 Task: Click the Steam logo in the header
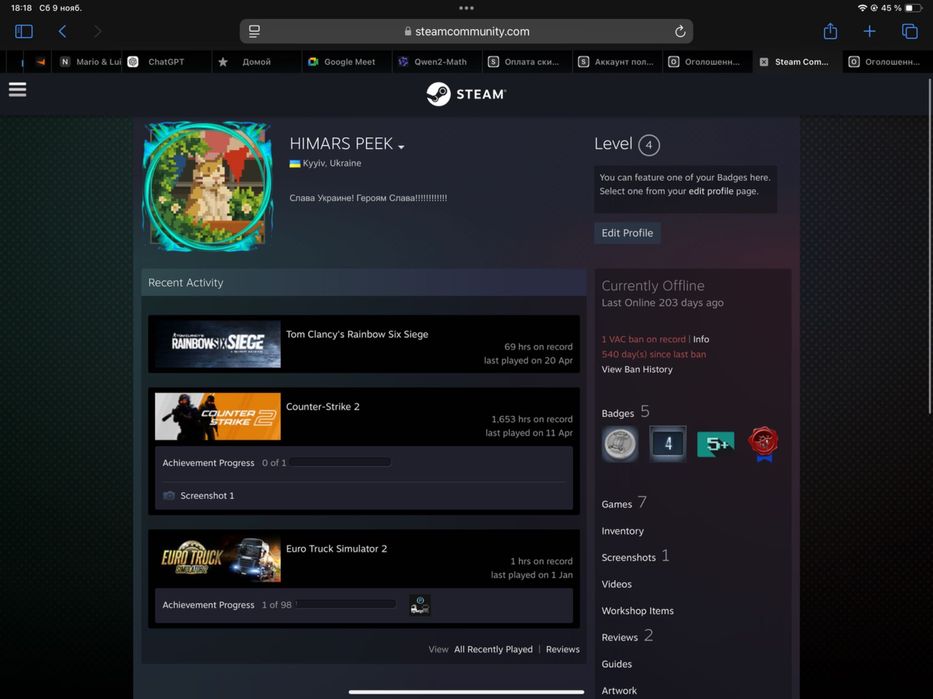pyautogui.click(x=466, y=94)
